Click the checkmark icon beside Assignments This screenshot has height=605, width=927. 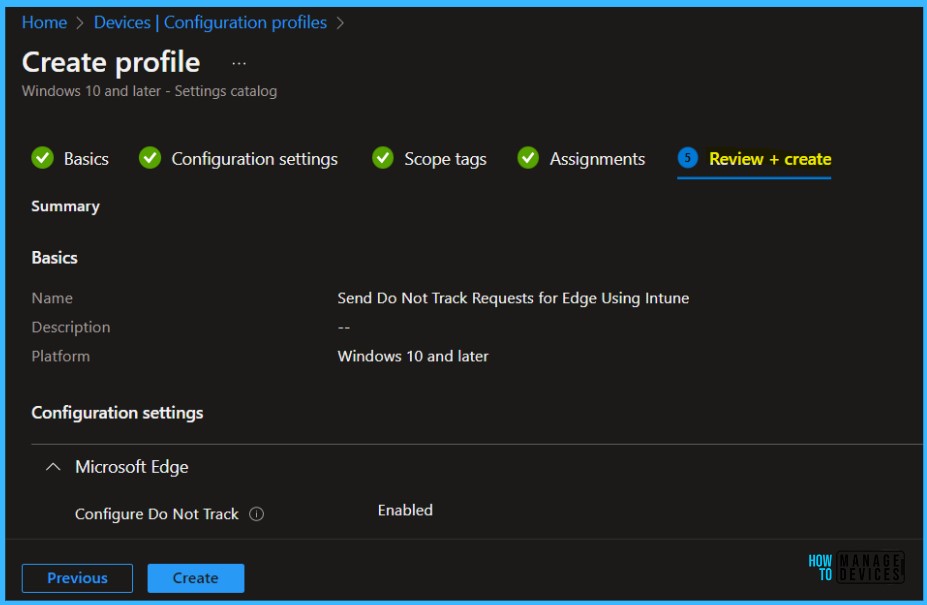point(528,158)
